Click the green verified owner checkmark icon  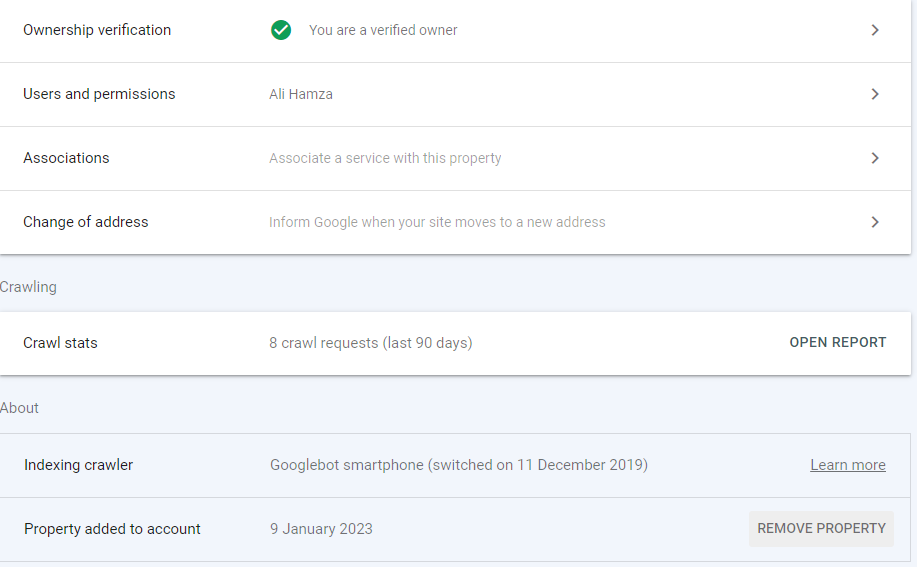[x=281, y=30]
